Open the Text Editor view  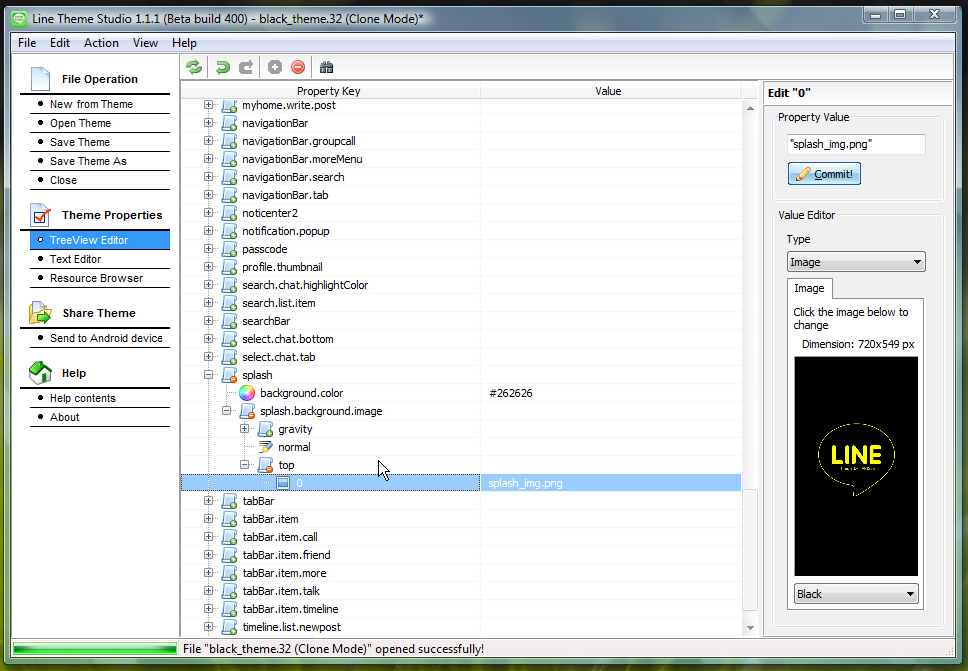(75, 259)
